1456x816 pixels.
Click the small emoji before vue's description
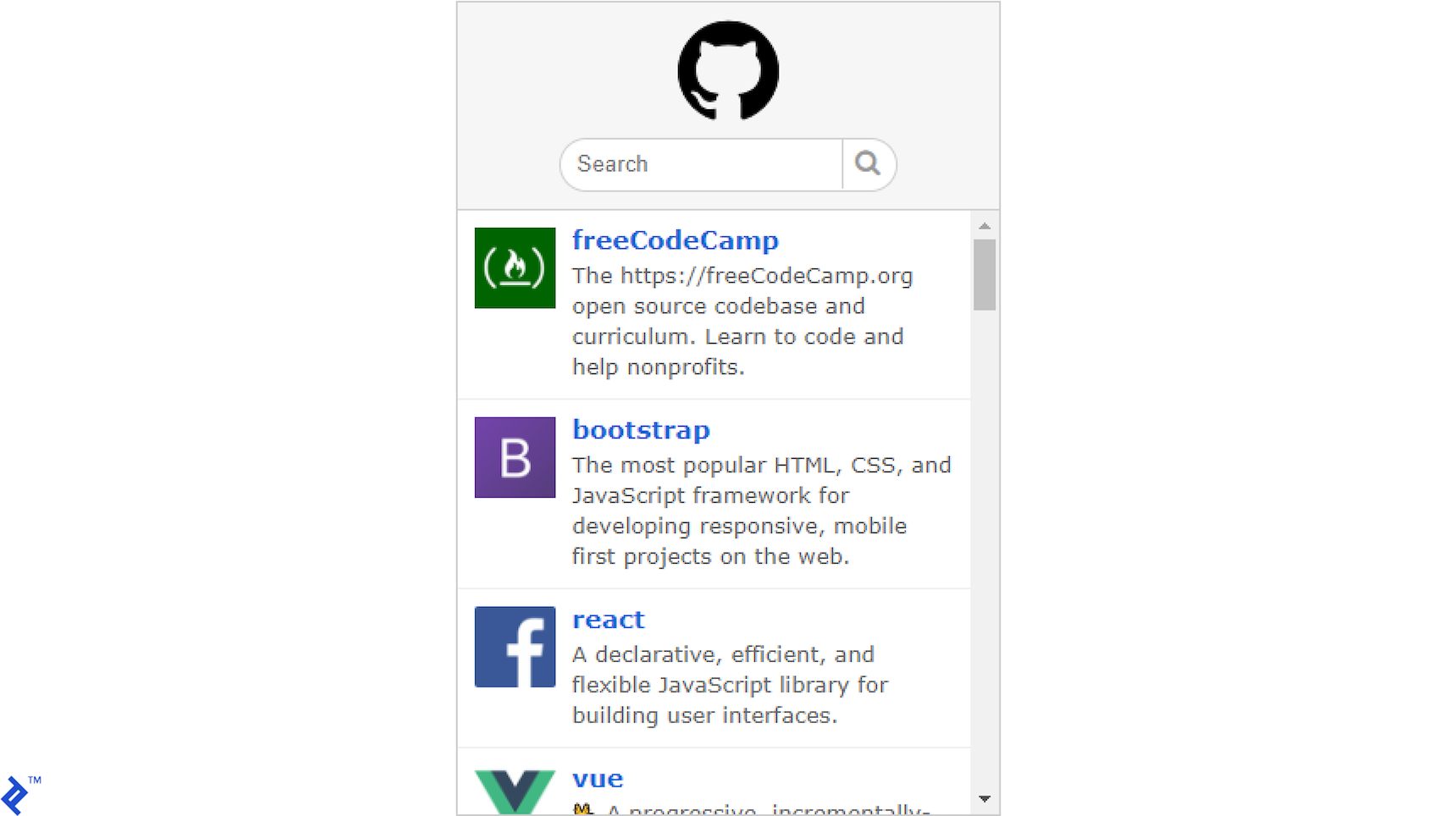(x=582, y=810)
